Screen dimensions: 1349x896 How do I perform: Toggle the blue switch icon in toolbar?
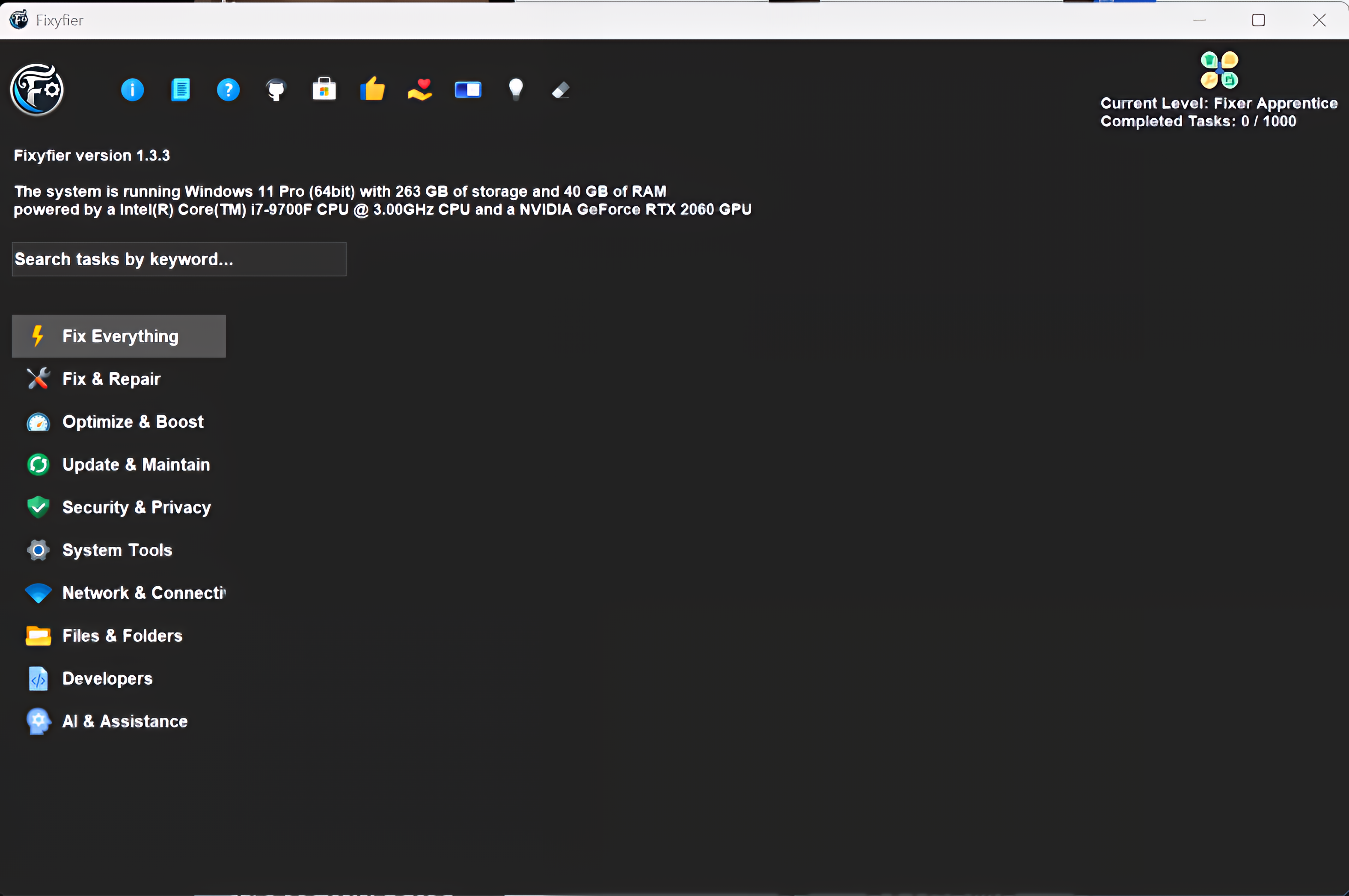coord(468,90)
